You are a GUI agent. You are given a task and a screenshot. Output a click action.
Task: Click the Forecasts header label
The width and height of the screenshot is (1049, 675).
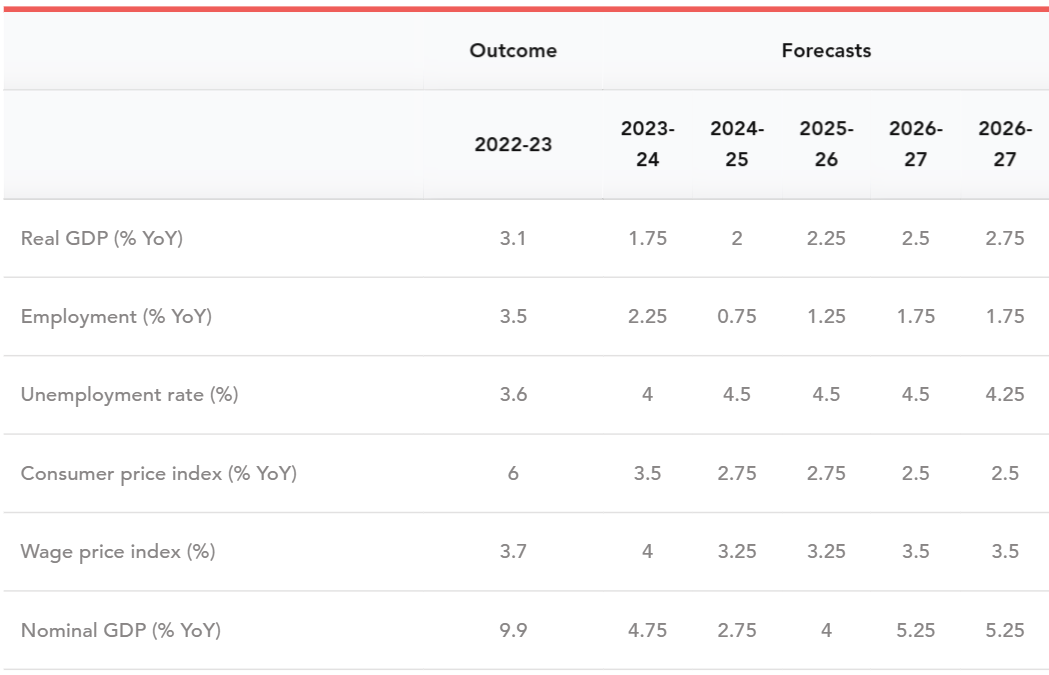click(x=826, y=50)
